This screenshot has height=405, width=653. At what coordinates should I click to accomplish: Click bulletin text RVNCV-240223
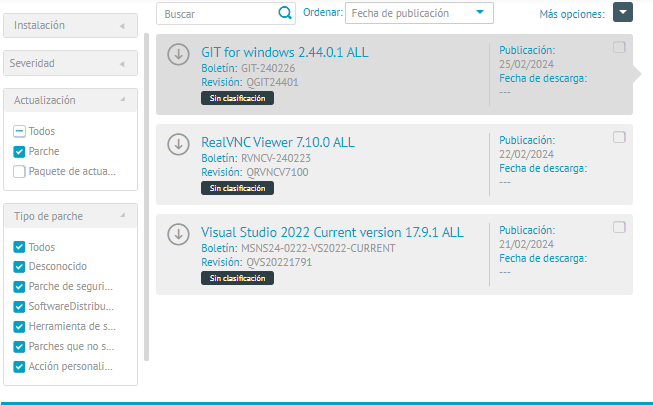click(276, 158)
